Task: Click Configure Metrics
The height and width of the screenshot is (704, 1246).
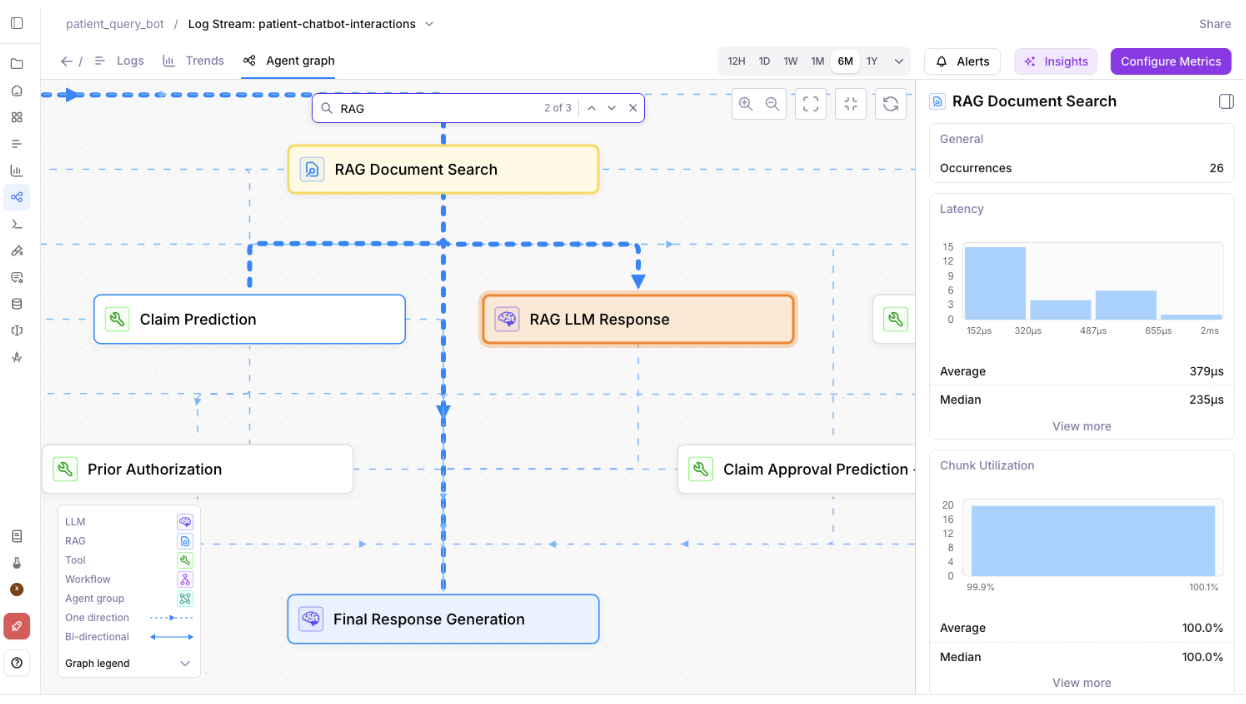Action: click(x=1170, y=61)
